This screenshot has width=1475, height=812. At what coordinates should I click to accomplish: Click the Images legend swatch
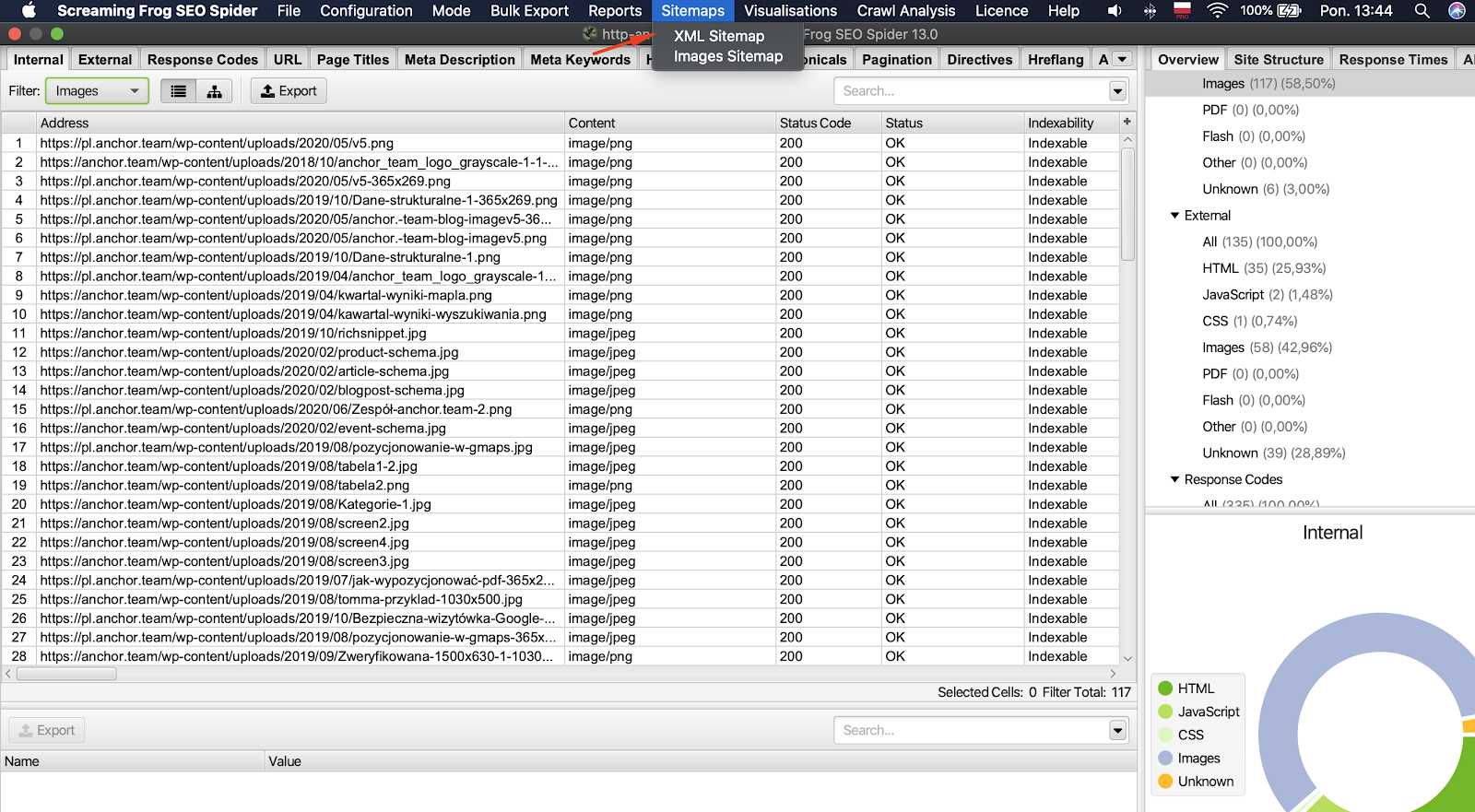click(x=1165, y=759)
